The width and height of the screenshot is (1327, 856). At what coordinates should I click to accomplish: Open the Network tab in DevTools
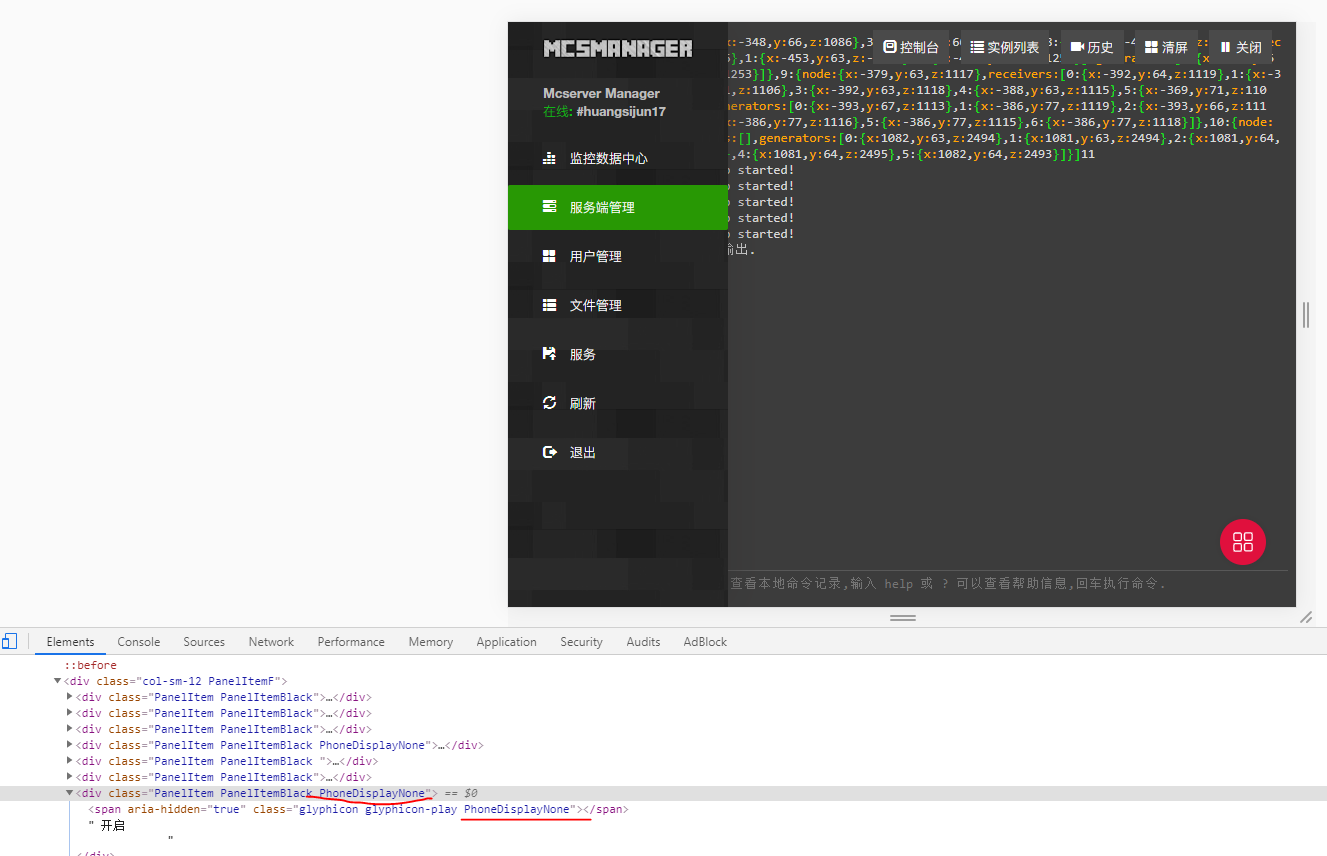271,641
